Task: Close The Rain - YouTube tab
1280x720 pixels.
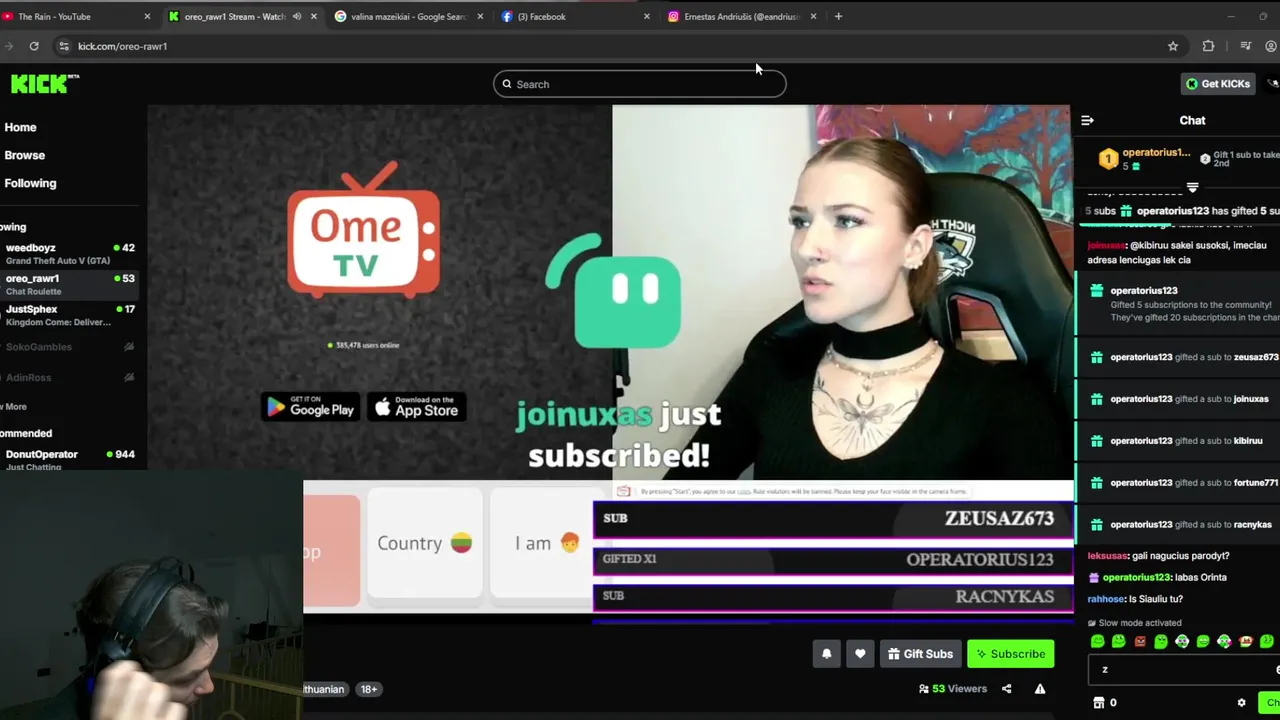Action: [x=147, y=16]
